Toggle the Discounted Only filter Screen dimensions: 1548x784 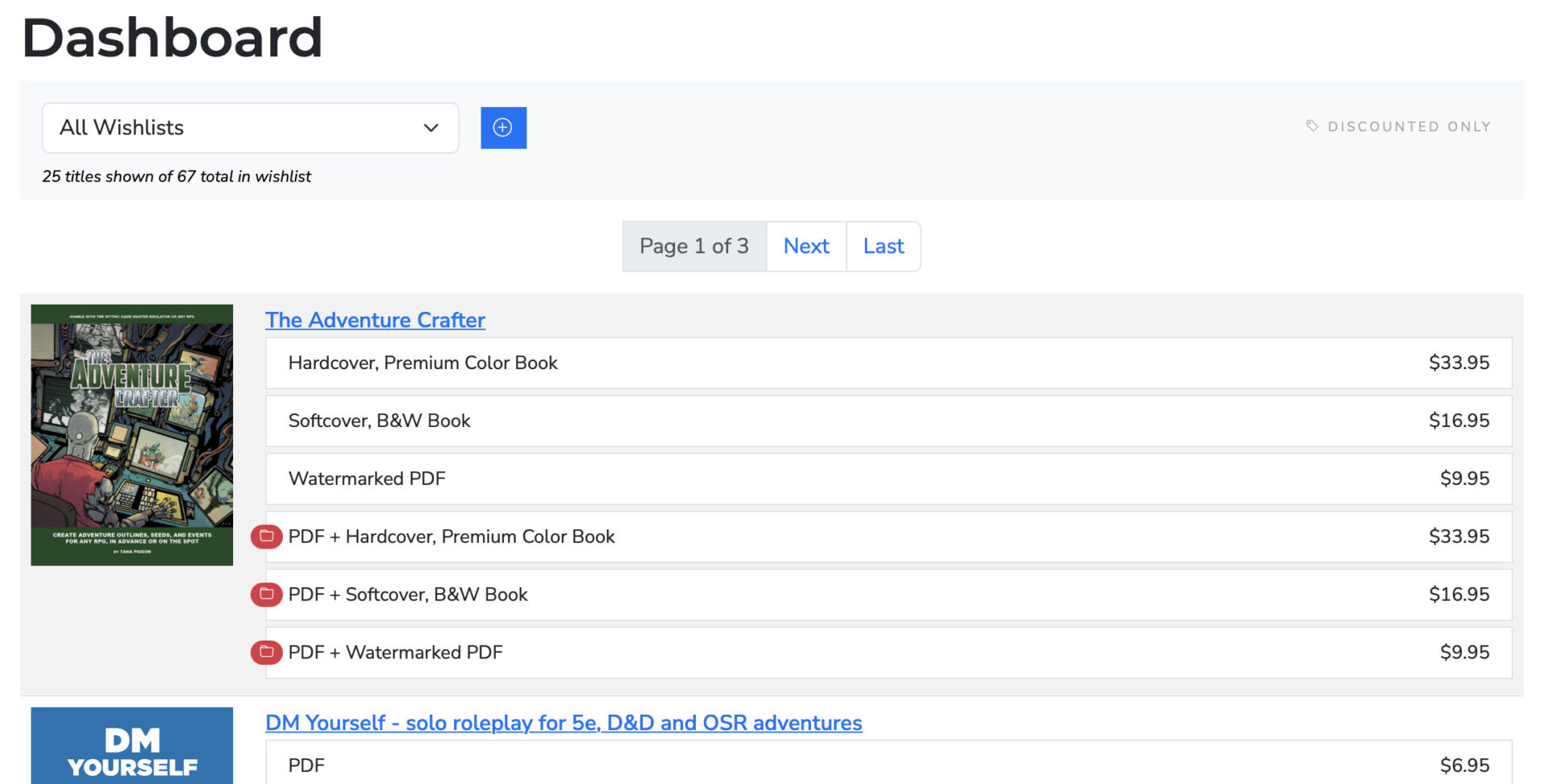click(x=1398, y=127)
